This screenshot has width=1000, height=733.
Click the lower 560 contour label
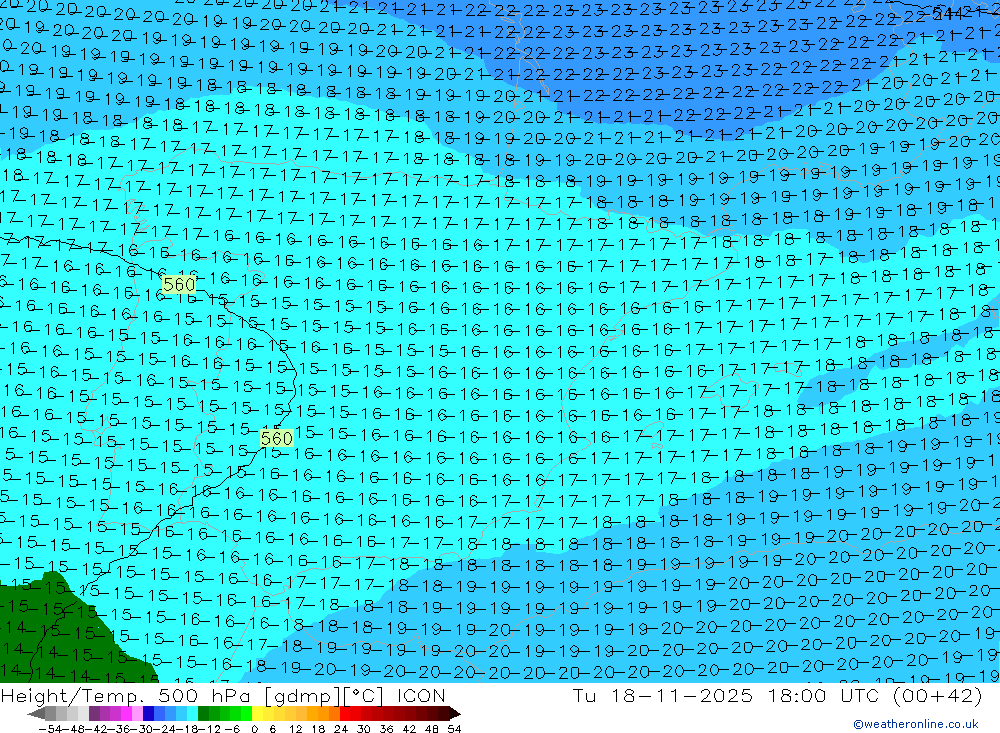coord(277,438)
